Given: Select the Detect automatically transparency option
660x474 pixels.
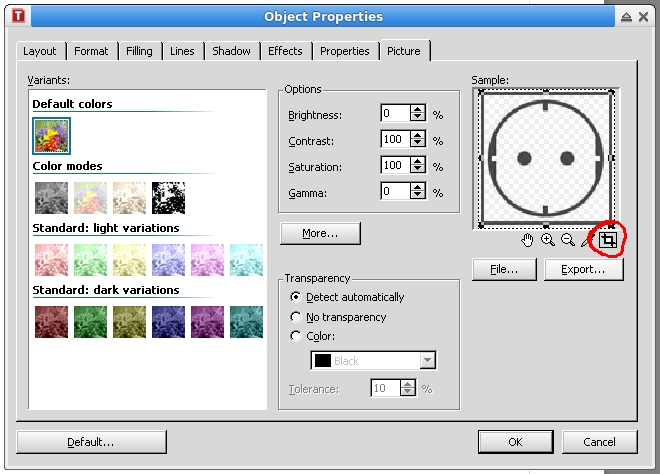Looking at the screenshot, I should (x=295, y=297).
